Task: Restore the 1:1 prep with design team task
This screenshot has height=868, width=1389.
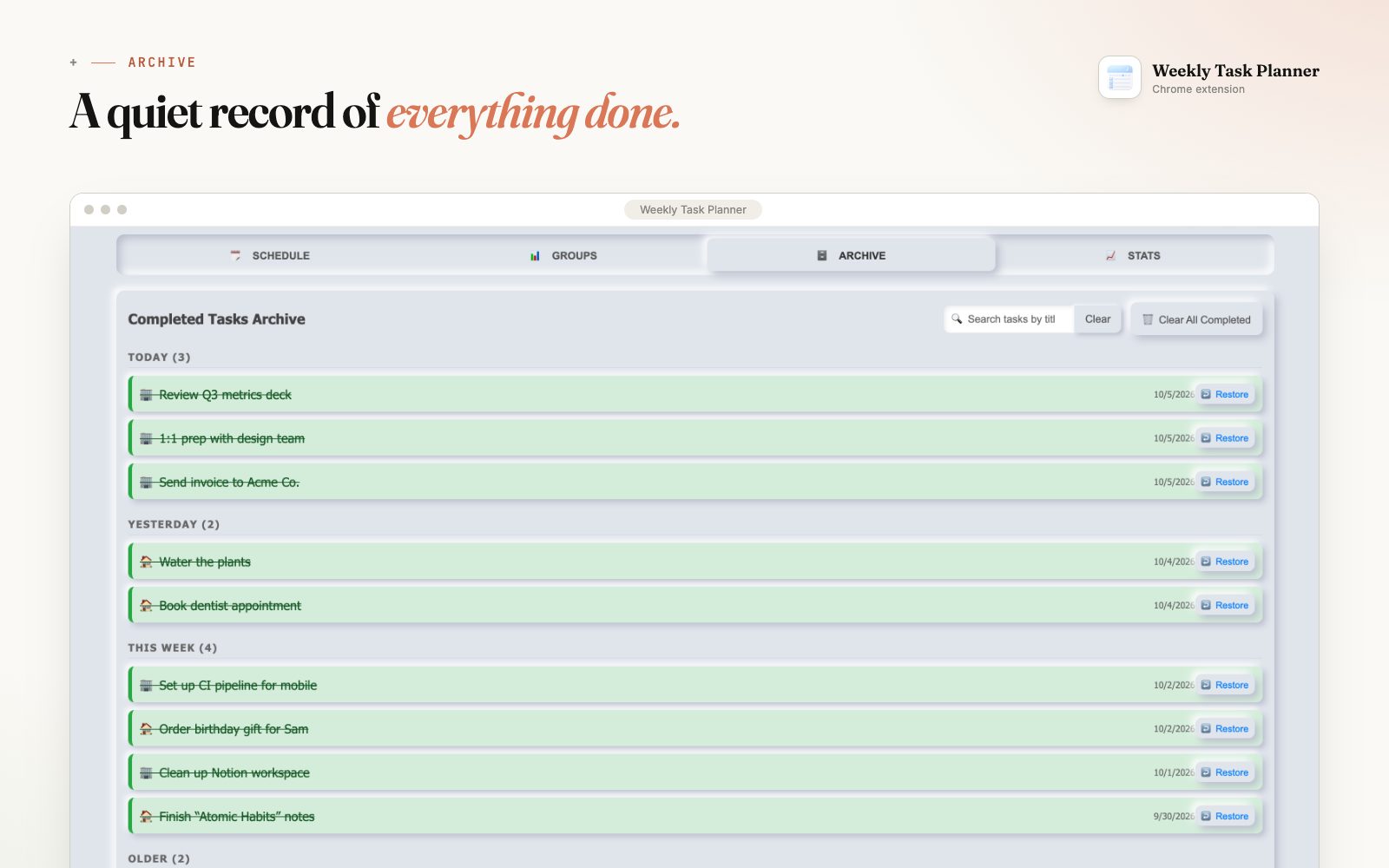Action: (x=1225, y=438)
